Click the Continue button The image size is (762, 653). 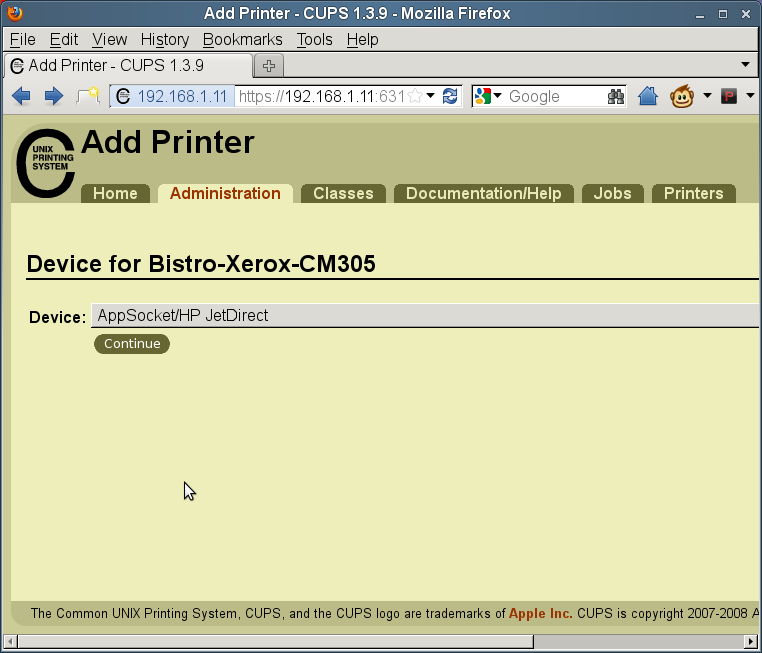click(x=132, y=344)
